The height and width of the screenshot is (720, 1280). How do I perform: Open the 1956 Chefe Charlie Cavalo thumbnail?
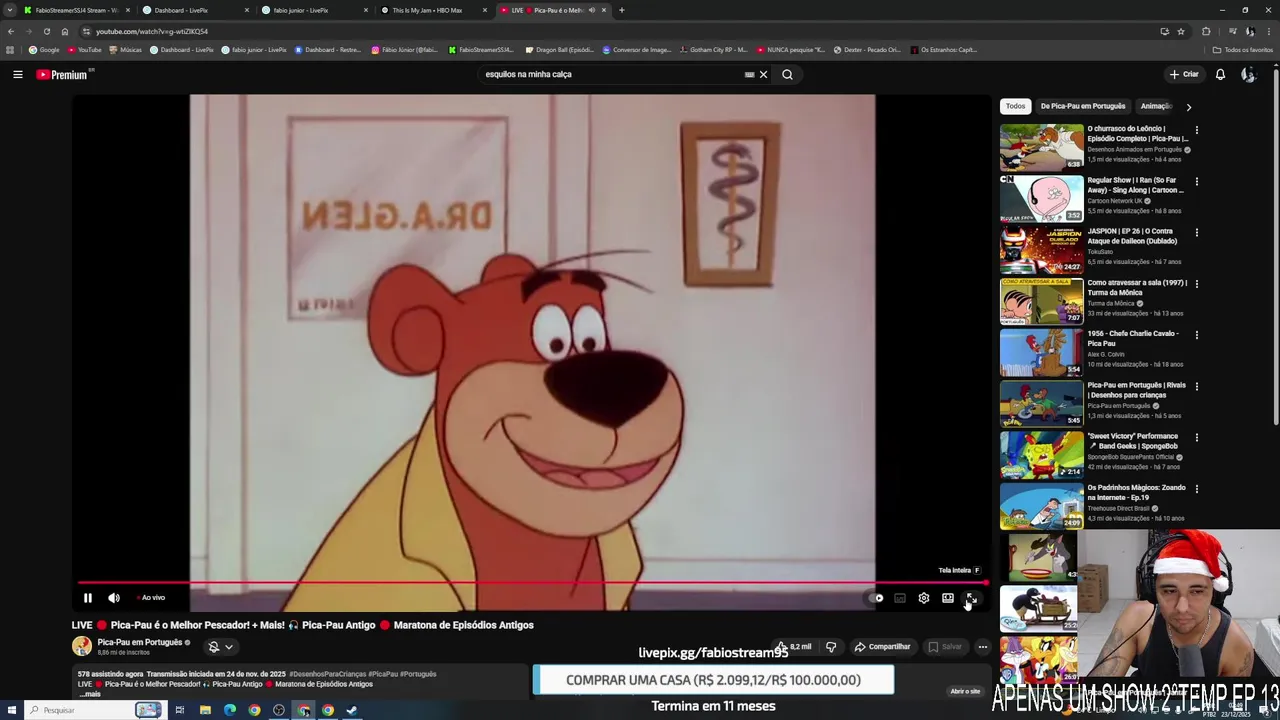tap(1041, 352)
